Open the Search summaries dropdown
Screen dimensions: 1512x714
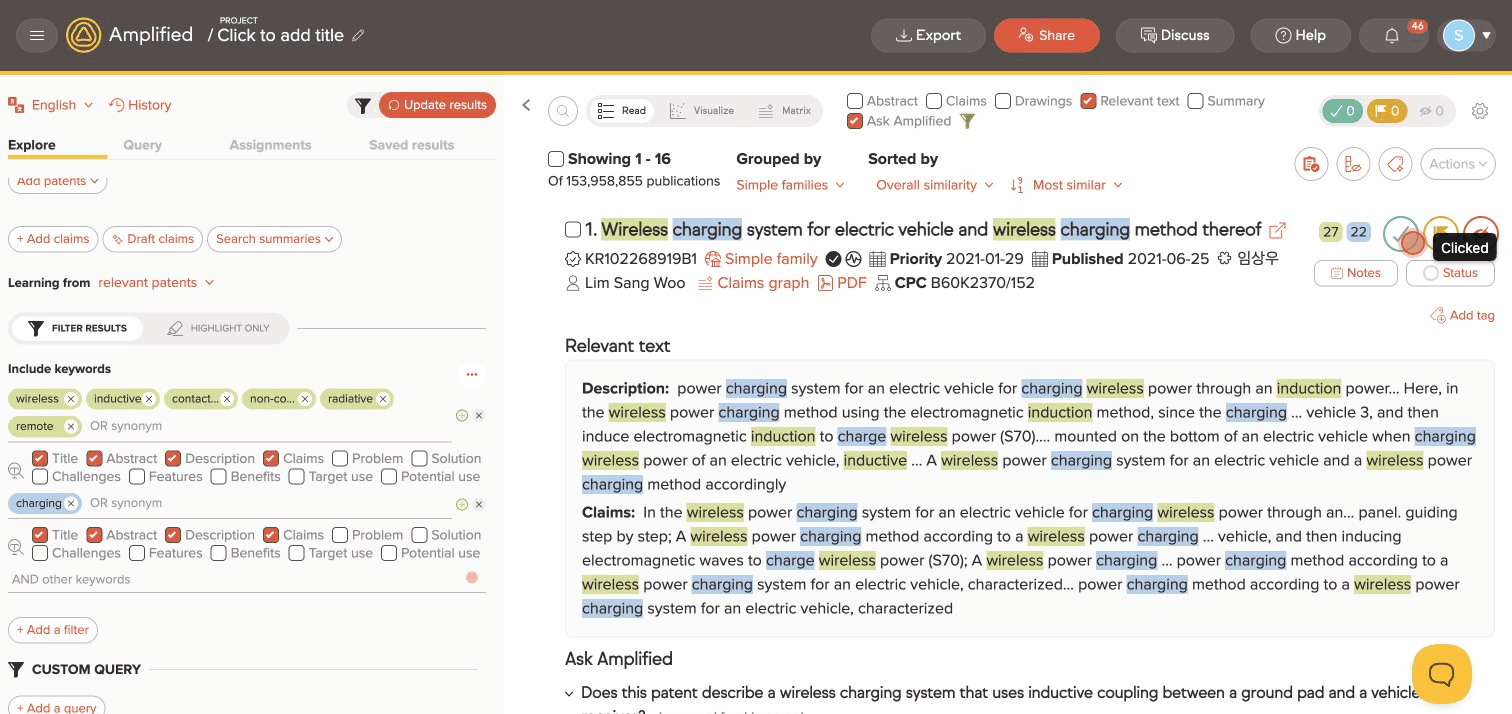tap(274, 239)
